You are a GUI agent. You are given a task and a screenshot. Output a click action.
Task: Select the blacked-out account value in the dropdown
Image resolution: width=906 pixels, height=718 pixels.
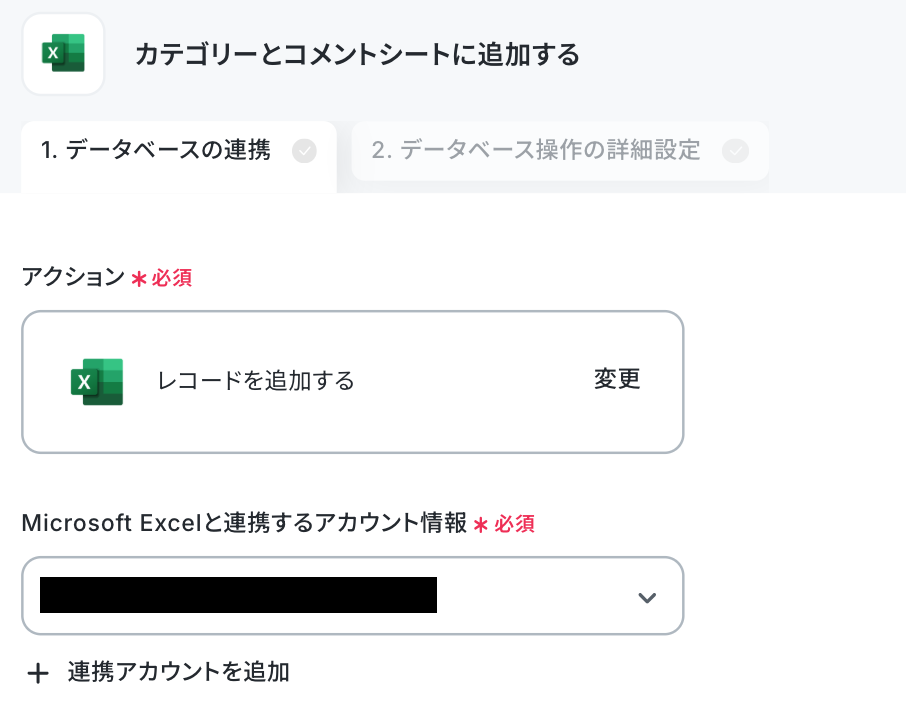(x=238, y=594)
